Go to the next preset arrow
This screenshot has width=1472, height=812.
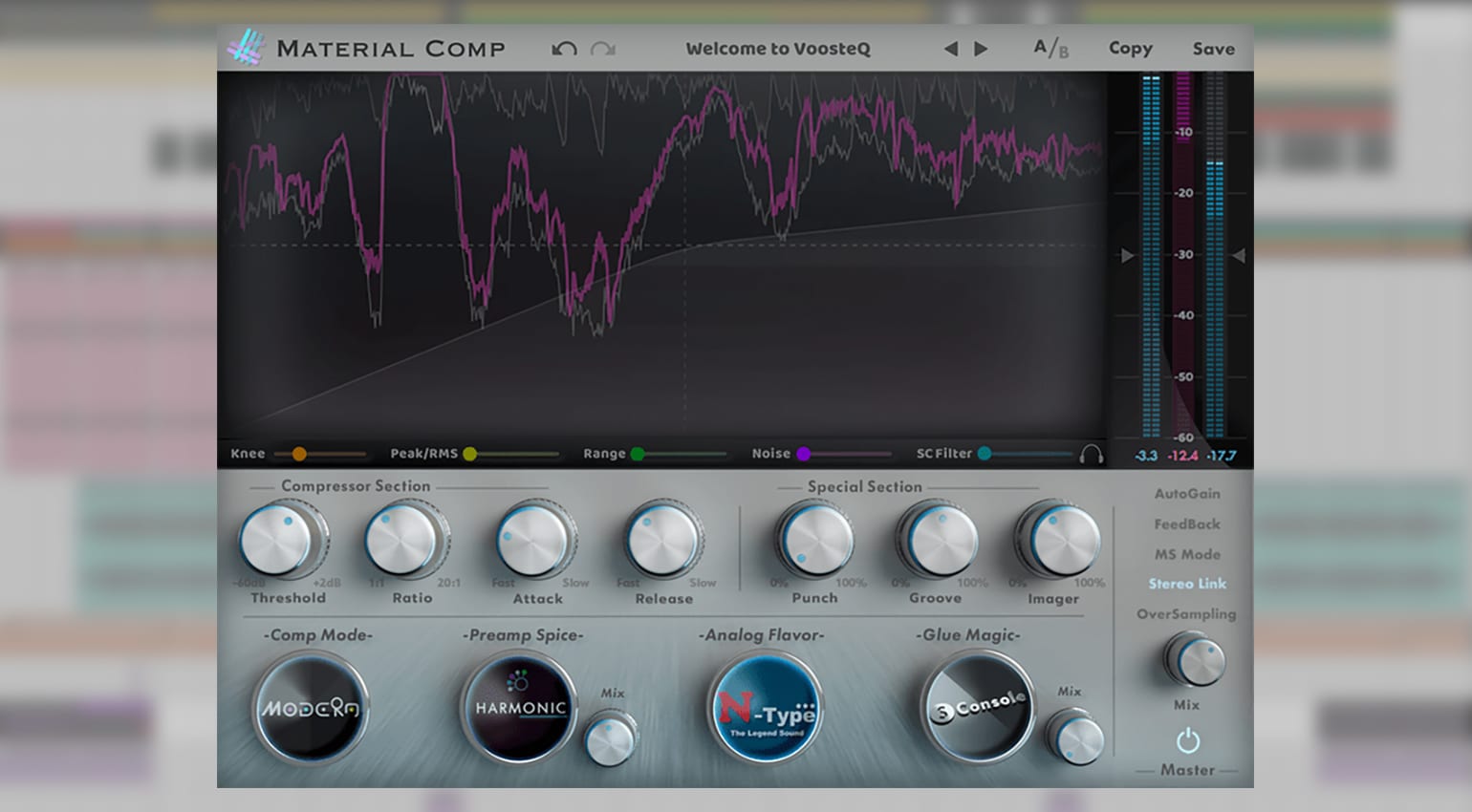(981, 49)
